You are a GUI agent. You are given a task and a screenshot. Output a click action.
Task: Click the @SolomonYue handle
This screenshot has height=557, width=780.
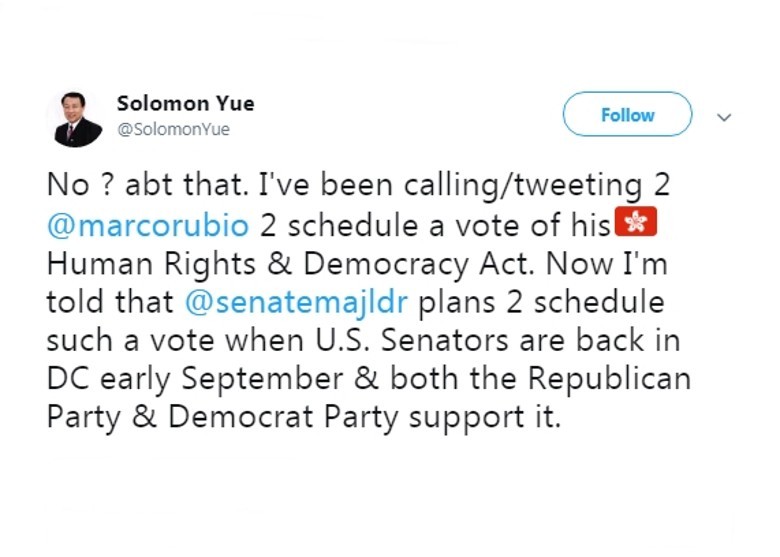click(173, 129)
